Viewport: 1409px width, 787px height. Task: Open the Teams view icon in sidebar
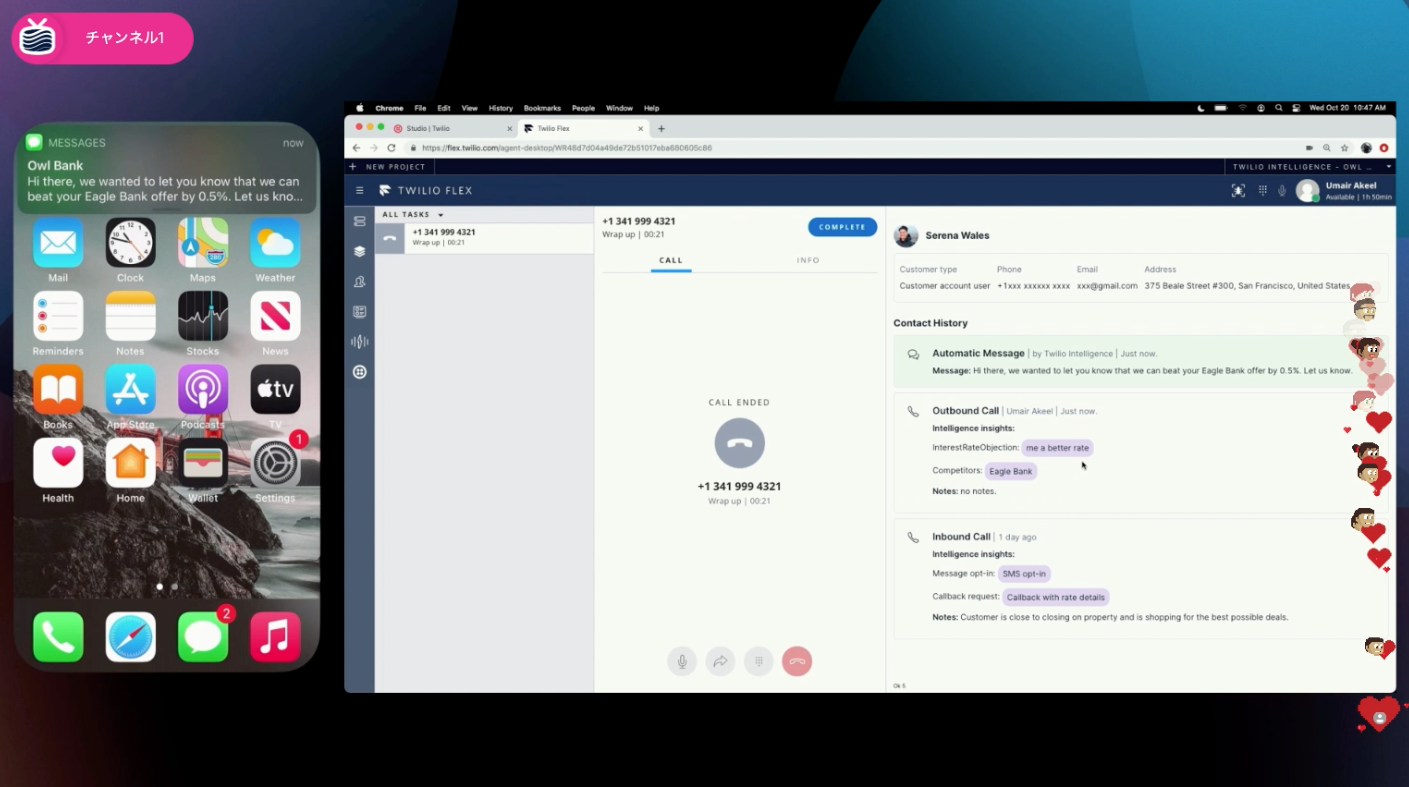tap(360, 282)
